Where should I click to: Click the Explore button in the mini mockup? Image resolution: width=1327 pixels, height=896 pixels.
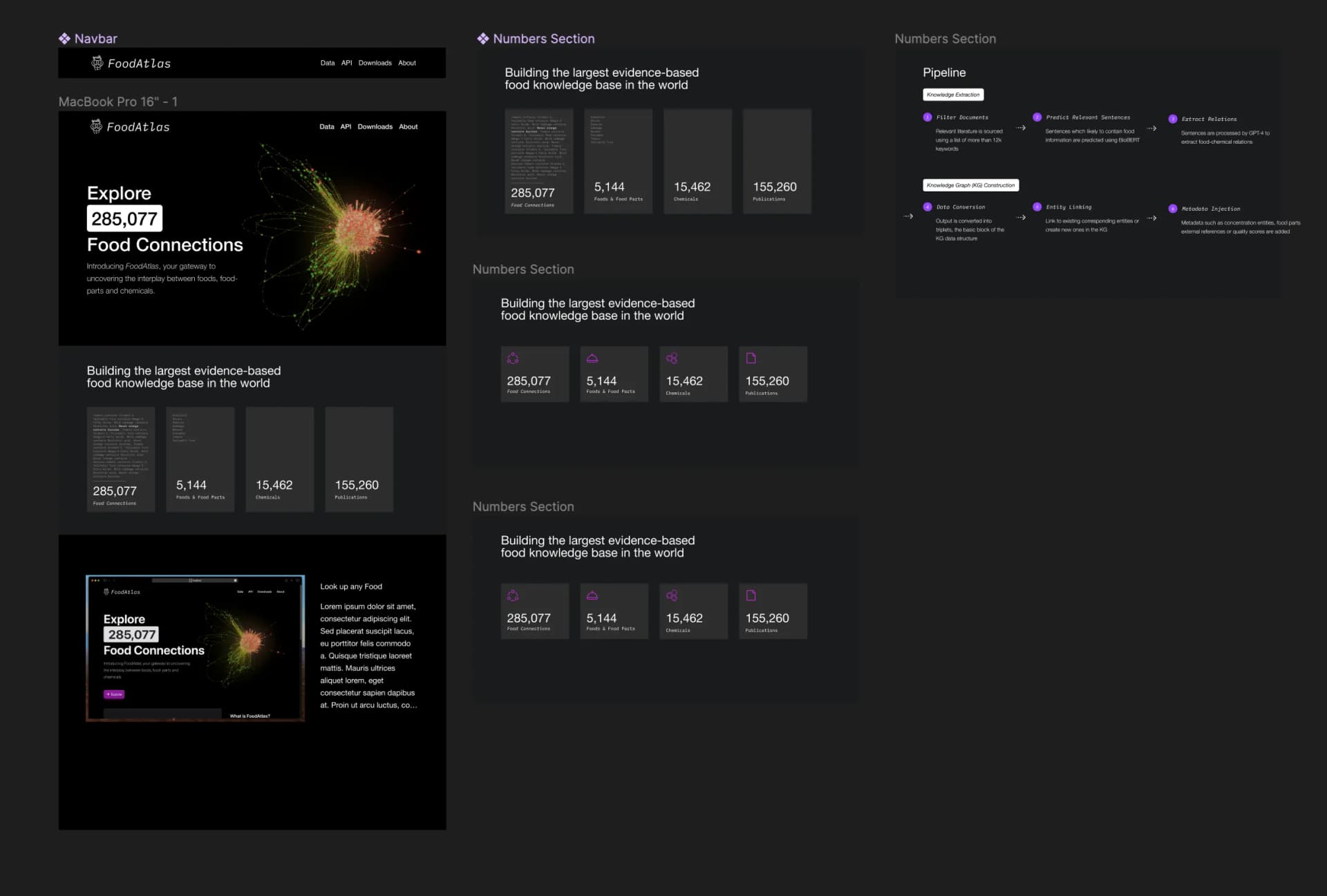click(x=113, y=694)
